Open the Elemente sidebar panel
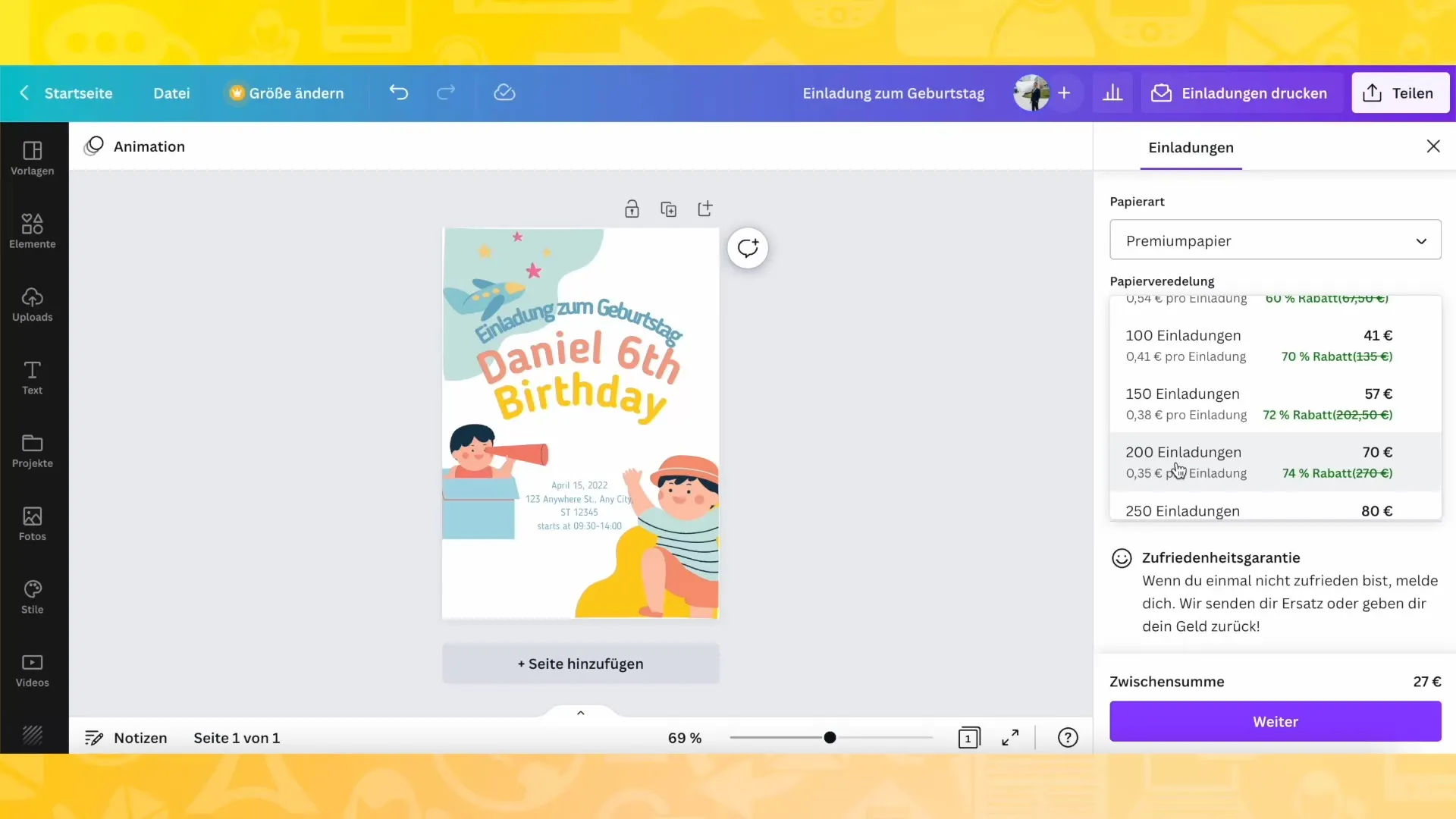The width and height of the screenshot is (1456, 819). click(x=33, y=231)
